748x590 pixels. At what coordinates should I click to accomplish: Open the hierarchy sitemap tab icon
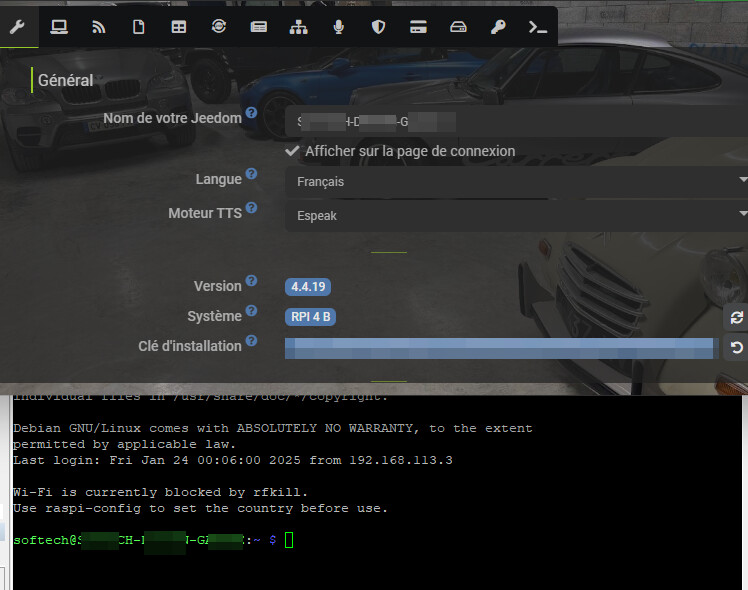[x=299, y=27]
